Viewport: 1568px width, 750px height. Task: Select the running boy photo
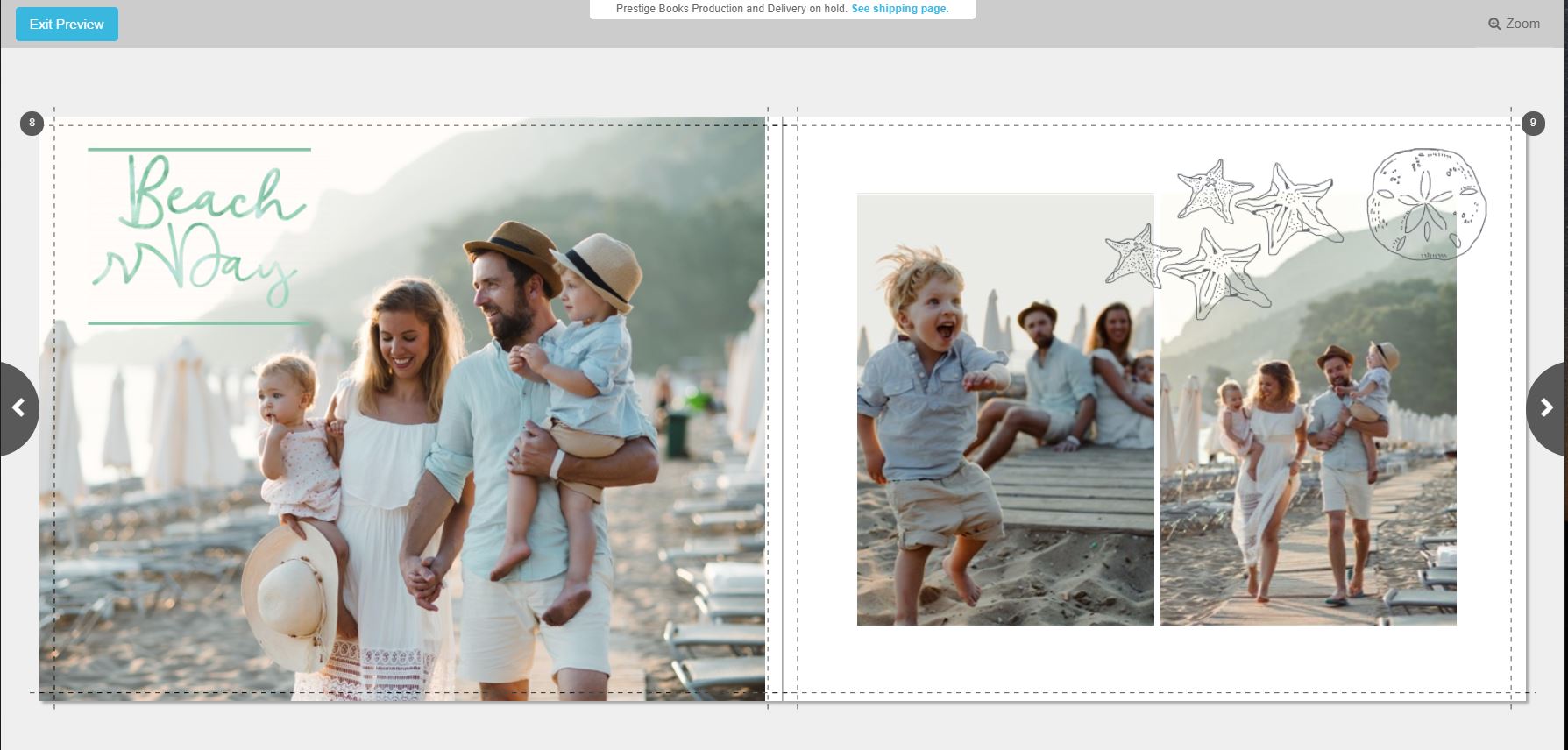pos(1005,409)
